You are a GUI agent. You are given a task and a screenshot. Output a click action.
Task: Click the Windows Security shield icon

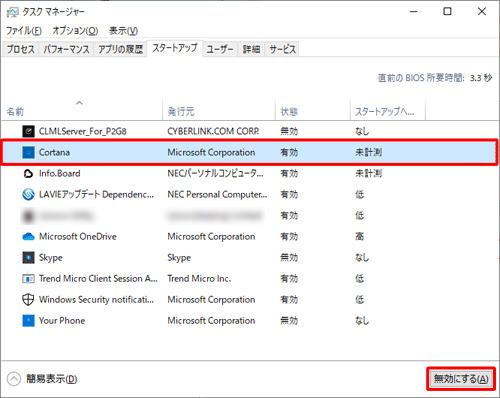pos(28,300)
